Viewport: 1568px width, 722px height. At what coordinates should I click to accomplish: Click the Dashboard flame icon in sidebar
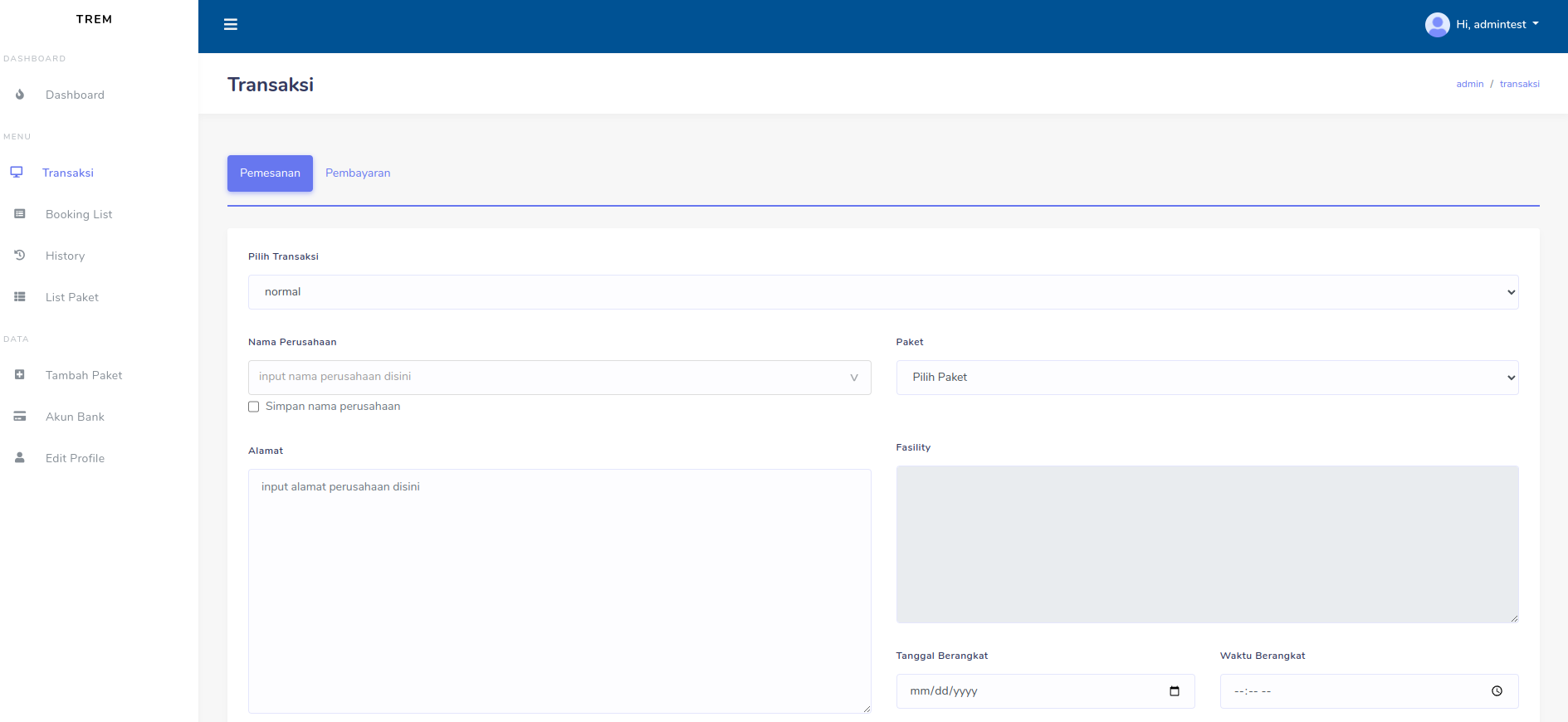point(20,95)
